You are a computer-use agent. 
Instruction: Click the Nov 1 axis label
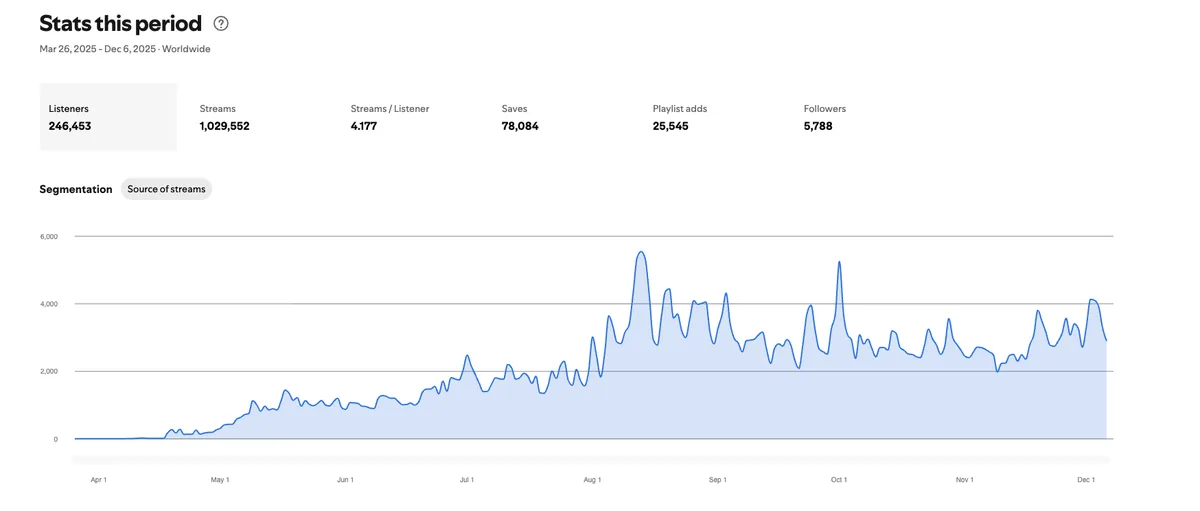tap(964, 480)
